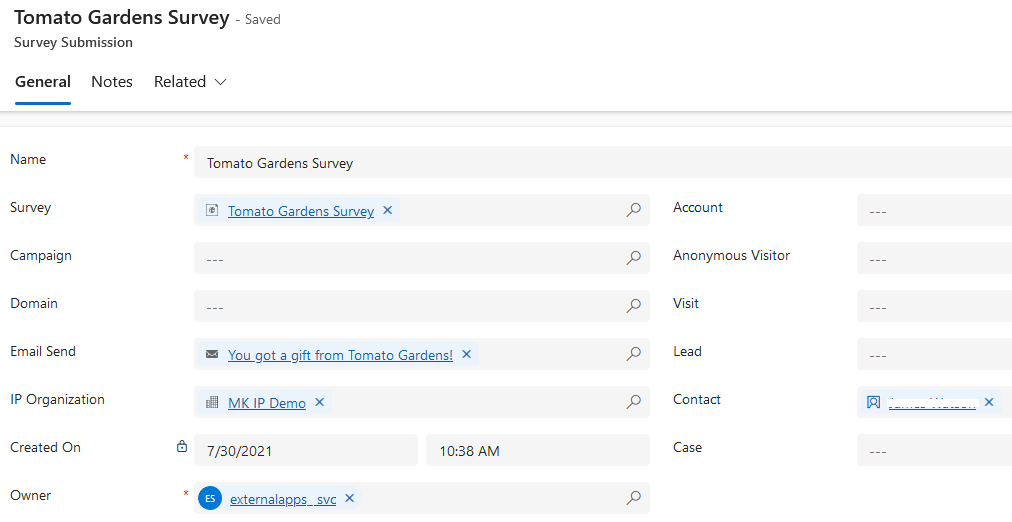Screen dimensions: 1012x522
Task: Select the 'Contact' field label
Action: click(696, 399)
